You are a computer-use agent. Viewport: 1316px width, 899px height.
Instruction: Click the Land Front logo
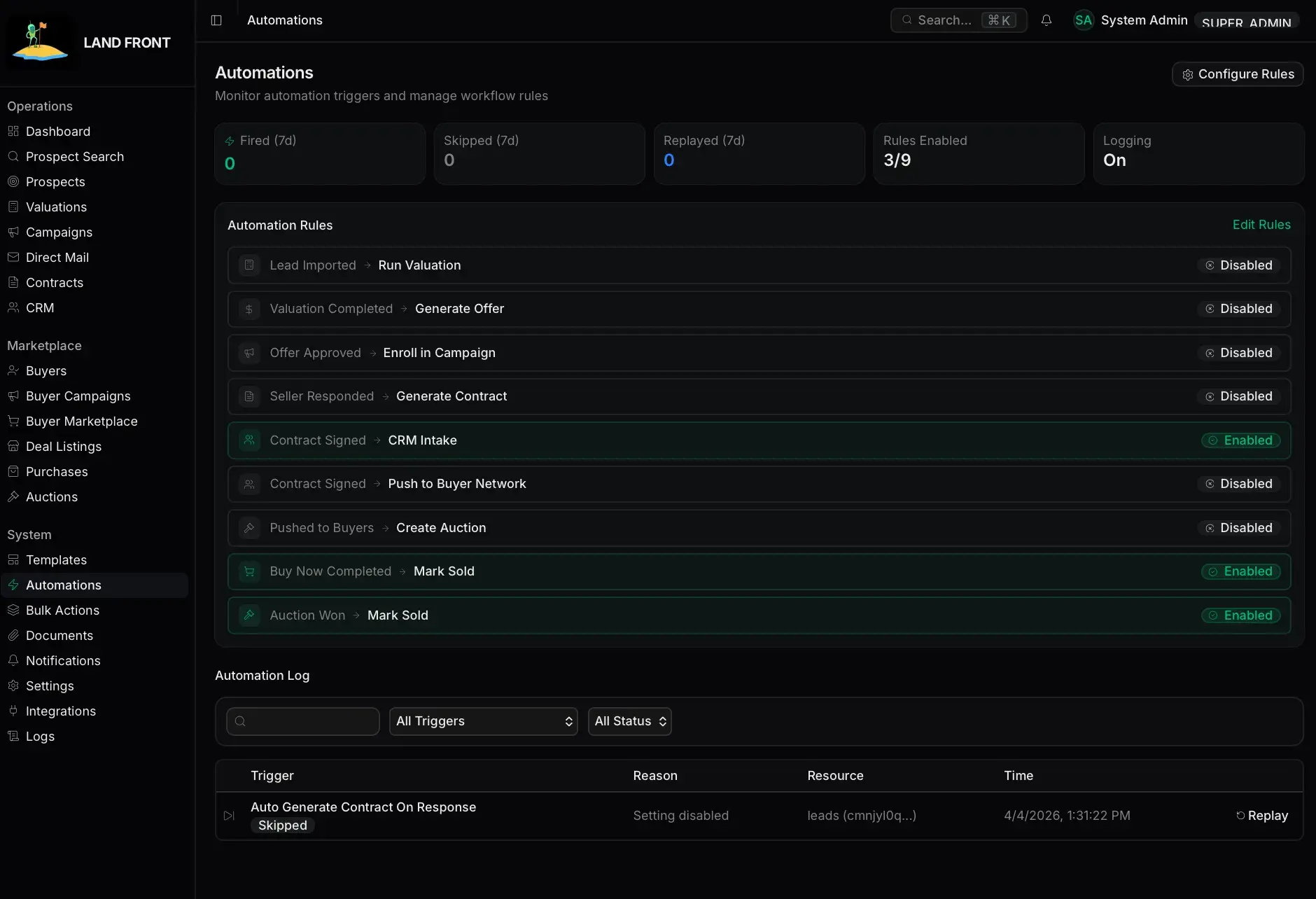pyautogui.click(x=40, y=42)
